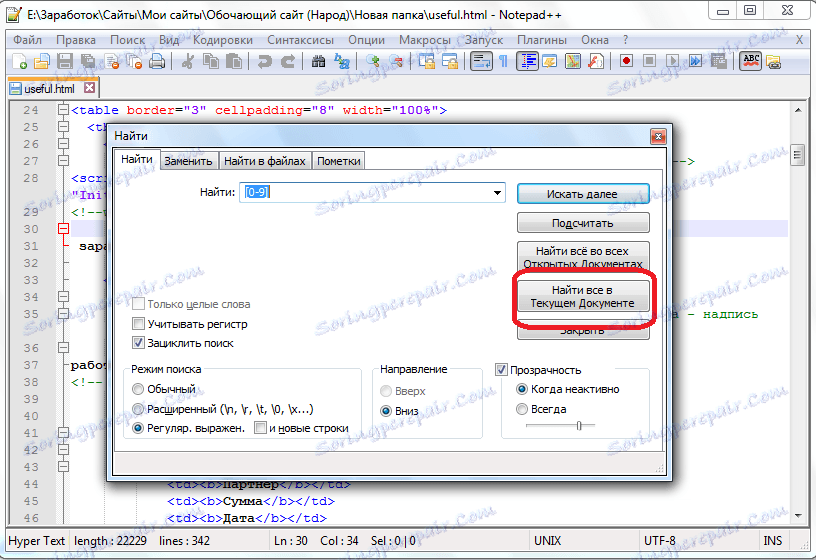The image size is (816, 560).
Task: Redo action with toolbar arrow
Action: (288, 61)
